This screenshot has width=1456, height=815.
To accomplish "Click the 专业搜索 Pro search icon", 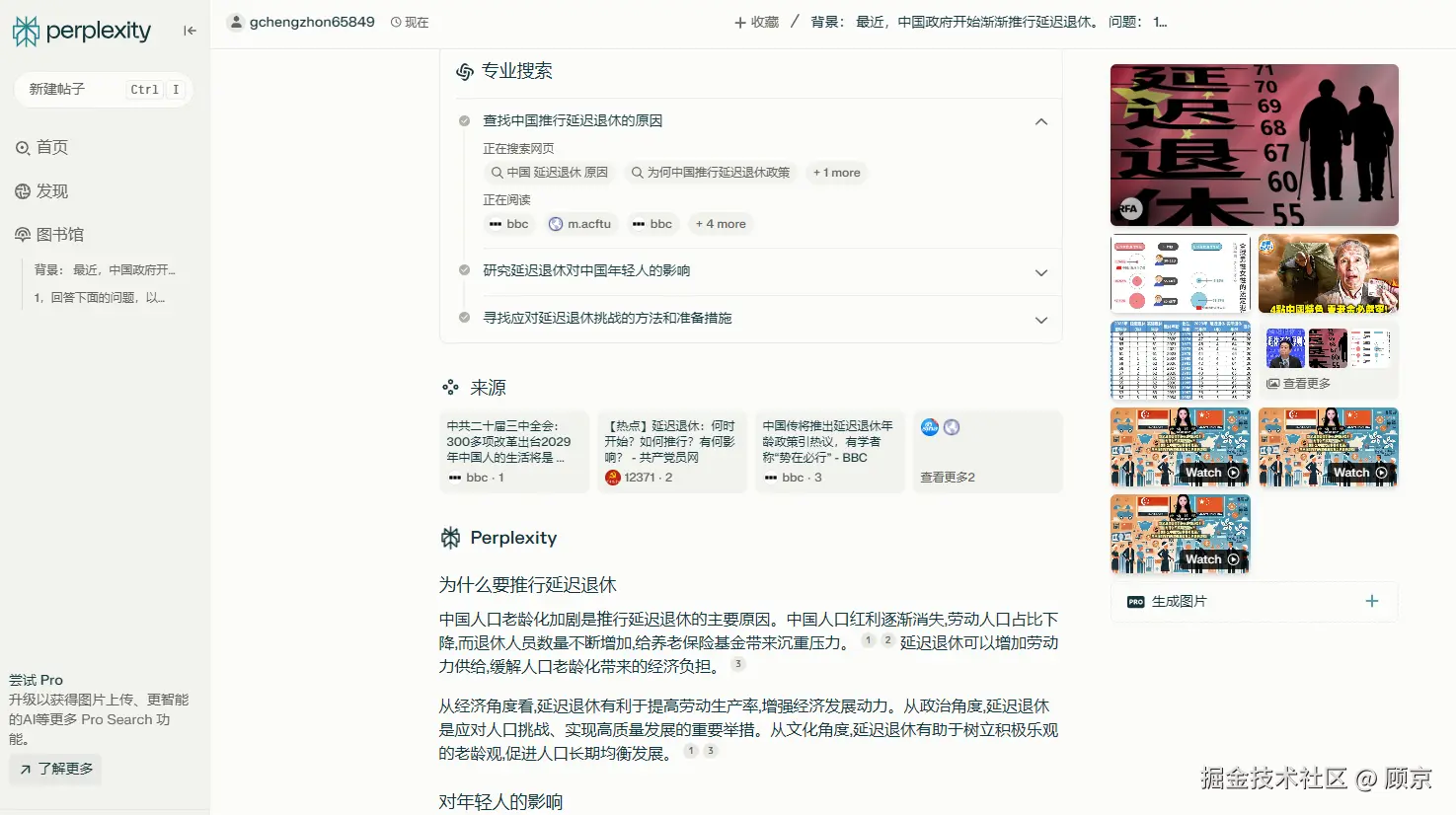I will (x=463, y=70).
